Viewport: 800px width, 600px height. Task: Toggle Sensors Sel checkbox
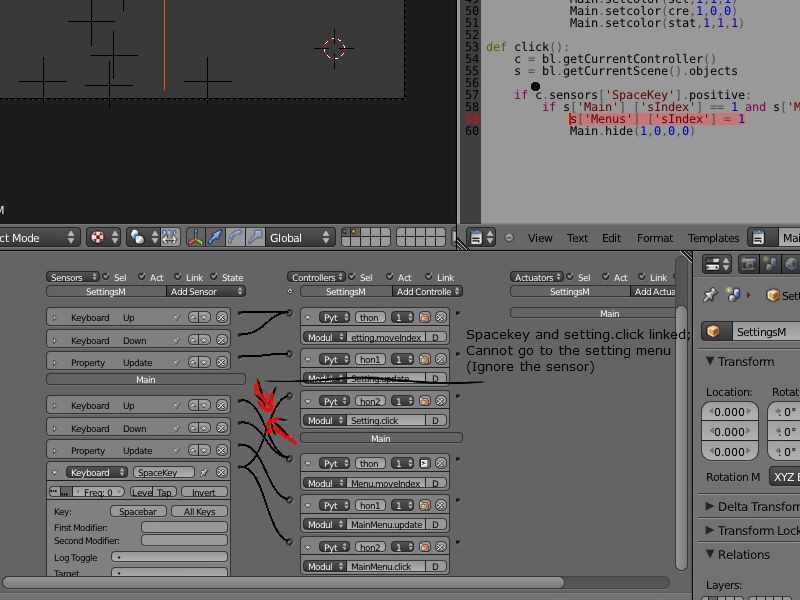coord(106,277)
